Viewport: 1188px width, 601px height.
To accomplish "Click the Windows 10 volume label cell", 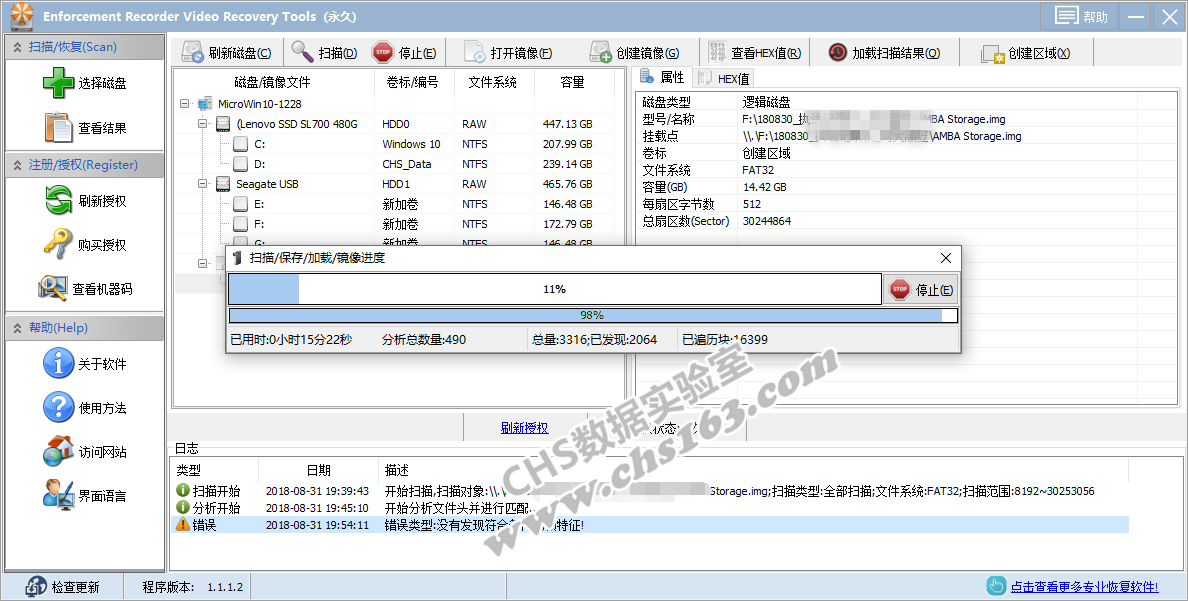I will [411, 144].
